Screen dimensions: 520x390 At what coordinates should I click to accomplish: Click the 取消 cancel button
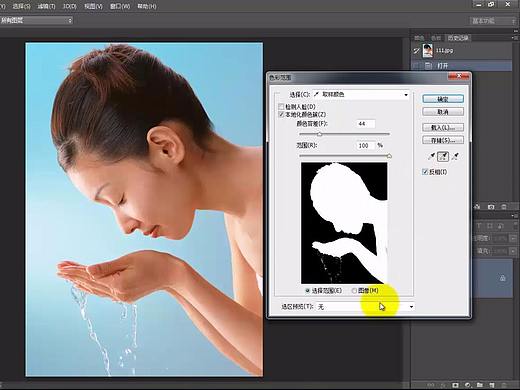pos(443,112)
